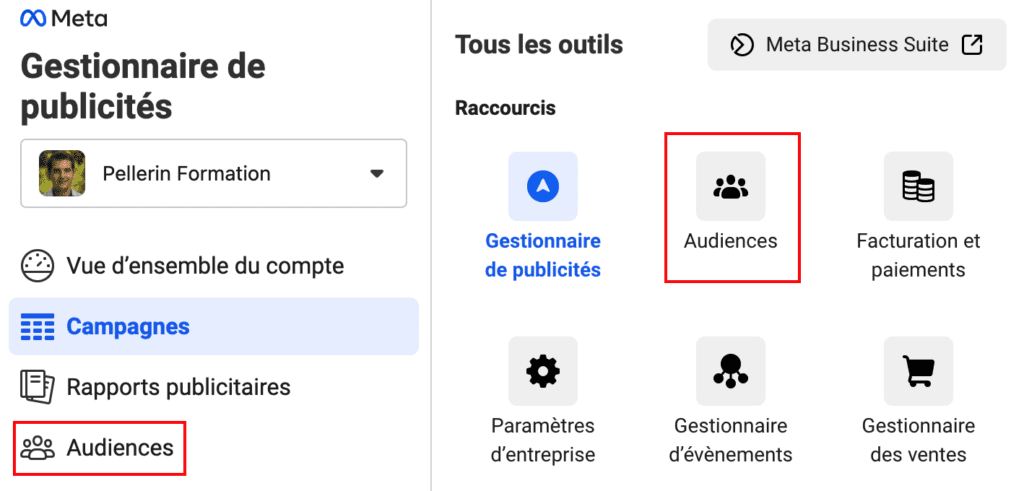Click the Rapports publicitaires document icon
The width and height of the screenshot is (1024, 491).
coord(38,387)
